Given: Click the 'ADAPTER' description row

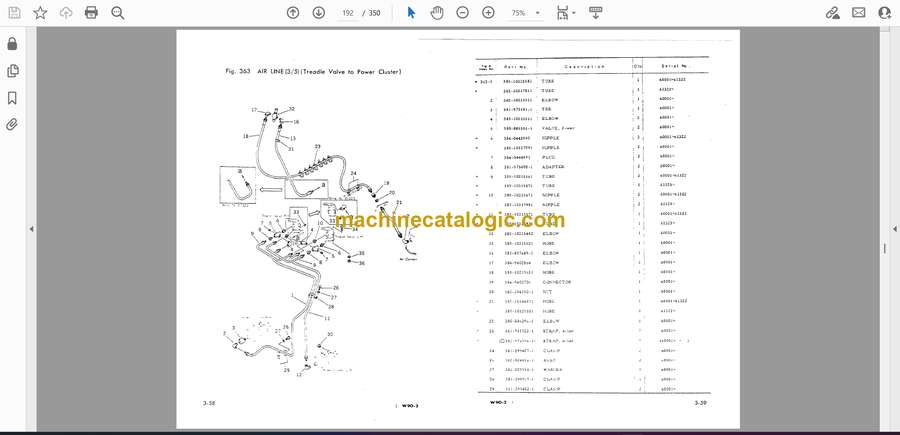Looking at the screenshot, I should [553, 166].
